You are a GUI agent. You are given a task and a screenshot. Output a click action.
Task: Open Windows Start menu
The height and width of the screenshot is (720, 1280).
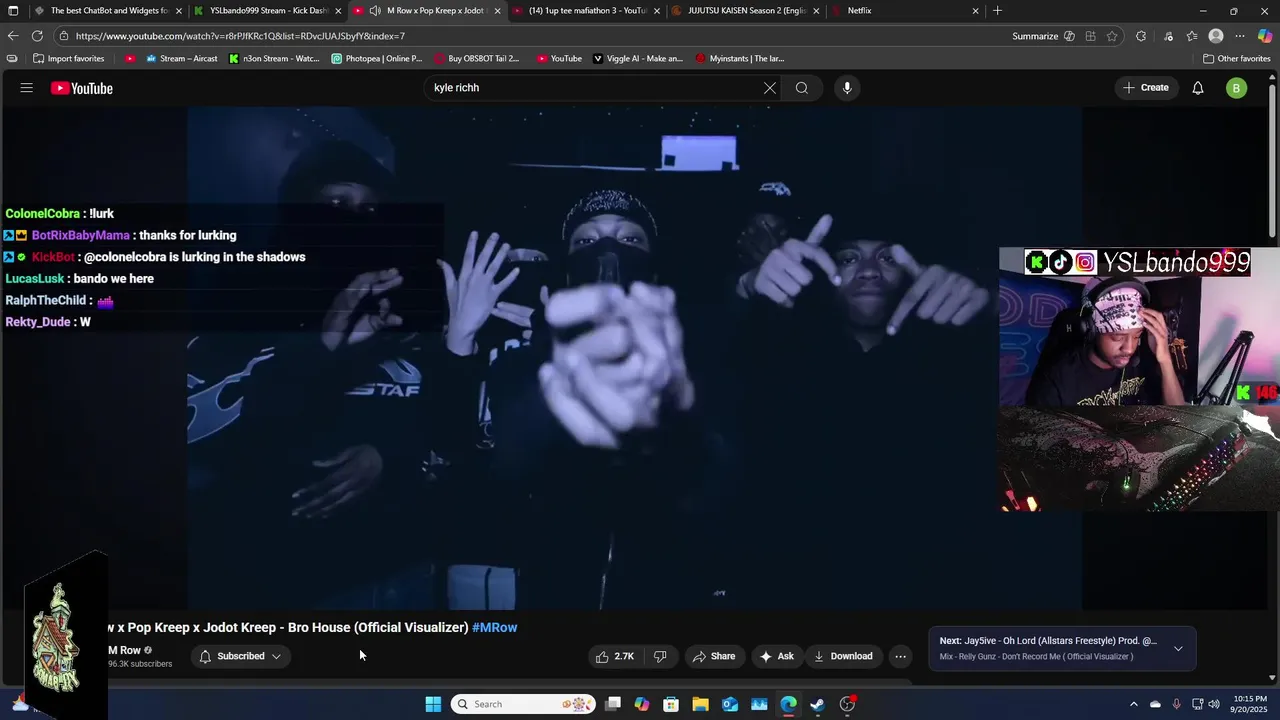(x=433, y=704)
